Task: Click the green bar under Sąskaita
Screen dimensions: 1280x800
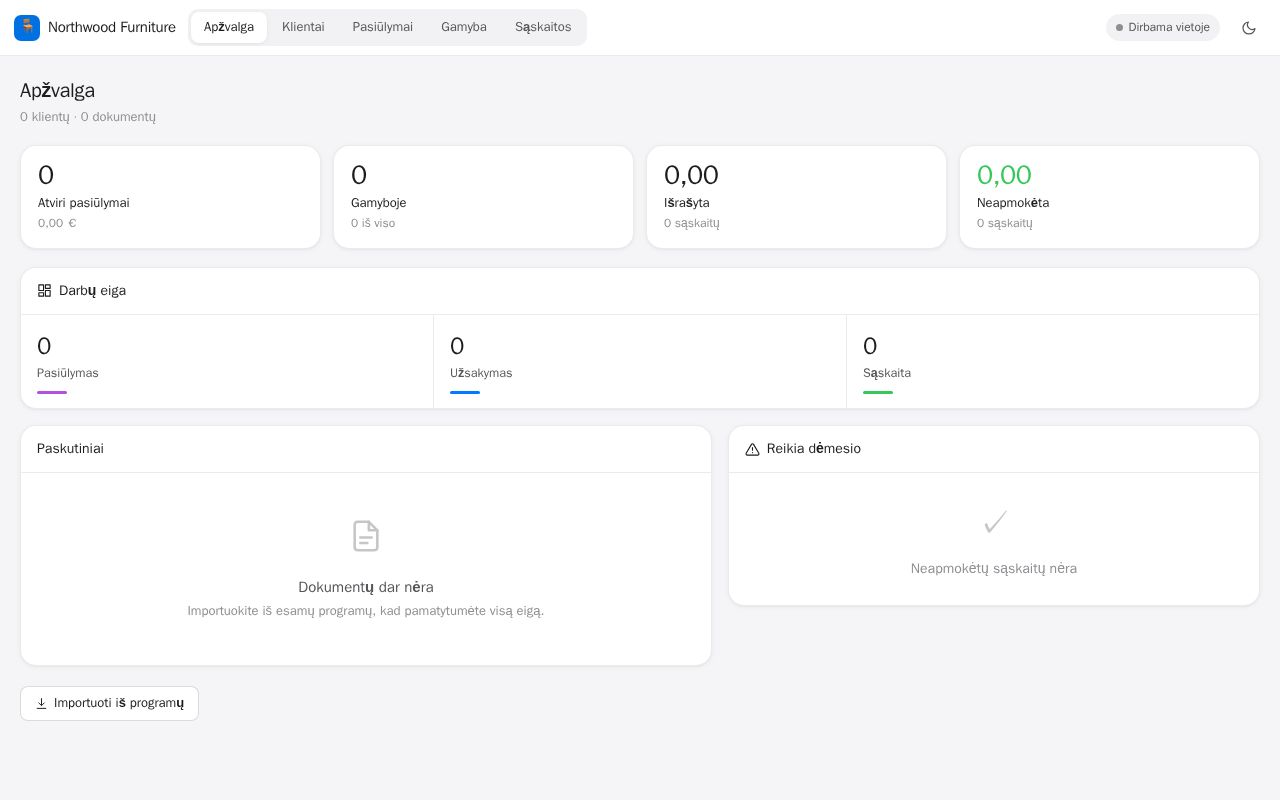Action: click(878, 392)
